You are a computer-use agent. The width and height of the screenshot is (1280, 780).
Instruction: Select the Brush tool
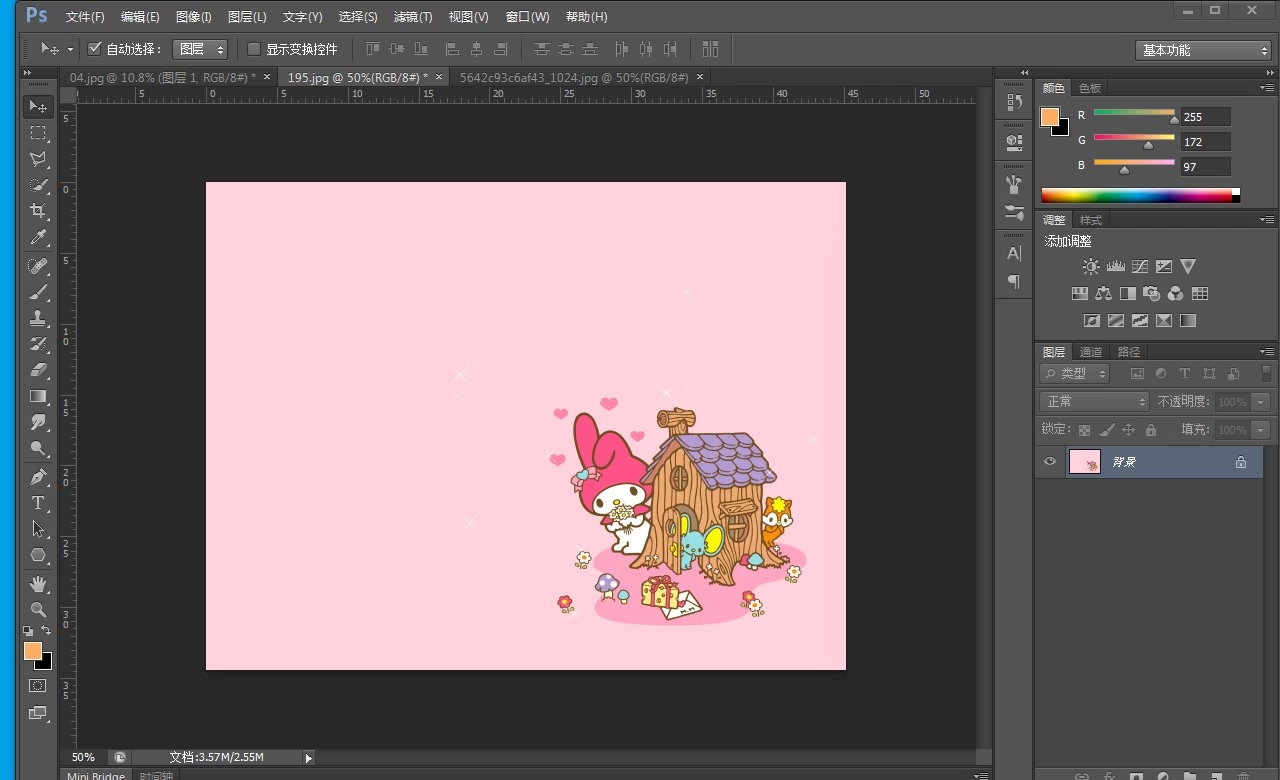pyautogui.click(x=38, y=293)
